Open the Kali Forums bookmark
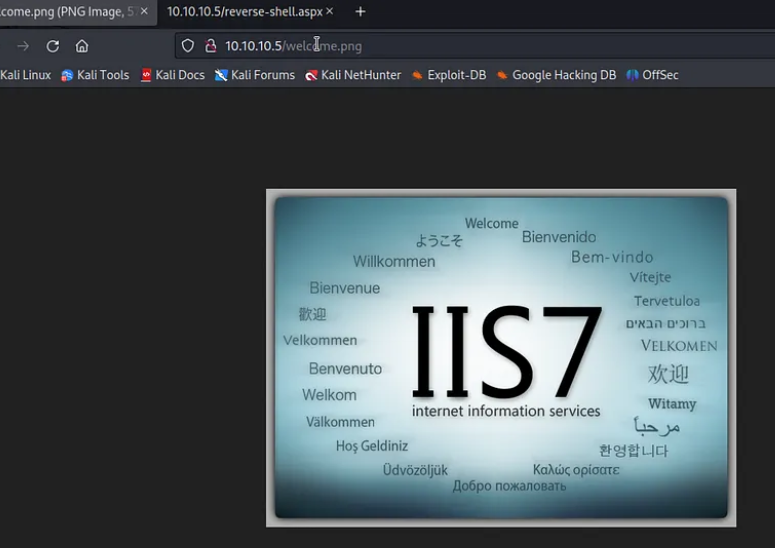 click(255, 75)
